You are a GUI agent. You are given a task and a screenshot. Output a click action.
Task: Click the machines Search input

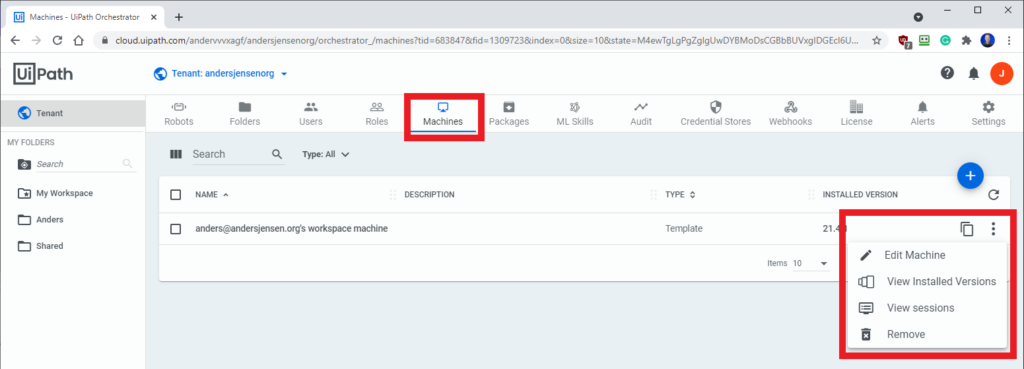(x=230, y=154)
